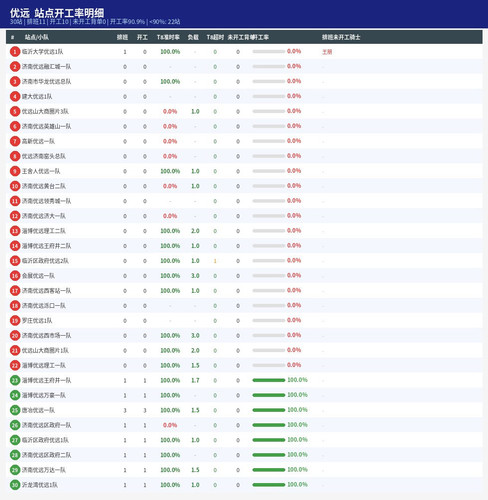Image resolution: width=488 pixels, height=500 pixels.
Task: Click the red rank badge number 17
Action: [15, 291]
